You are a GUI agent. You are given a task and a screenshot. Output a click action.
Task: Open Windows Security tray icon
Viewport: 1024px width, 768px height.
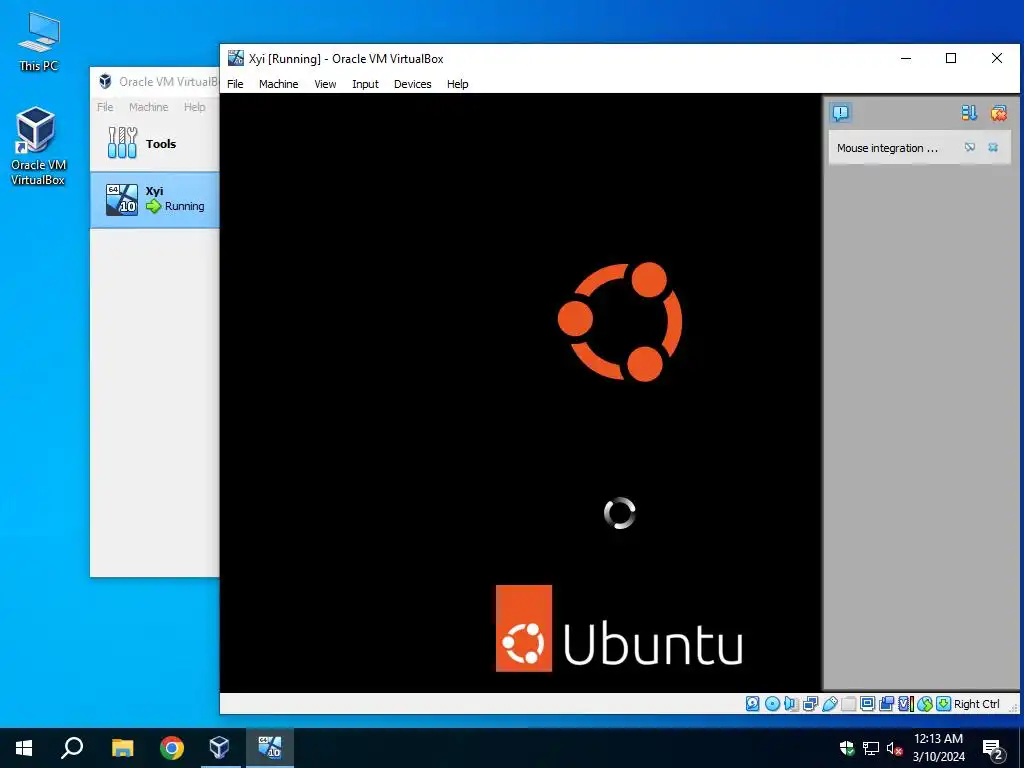847,748
